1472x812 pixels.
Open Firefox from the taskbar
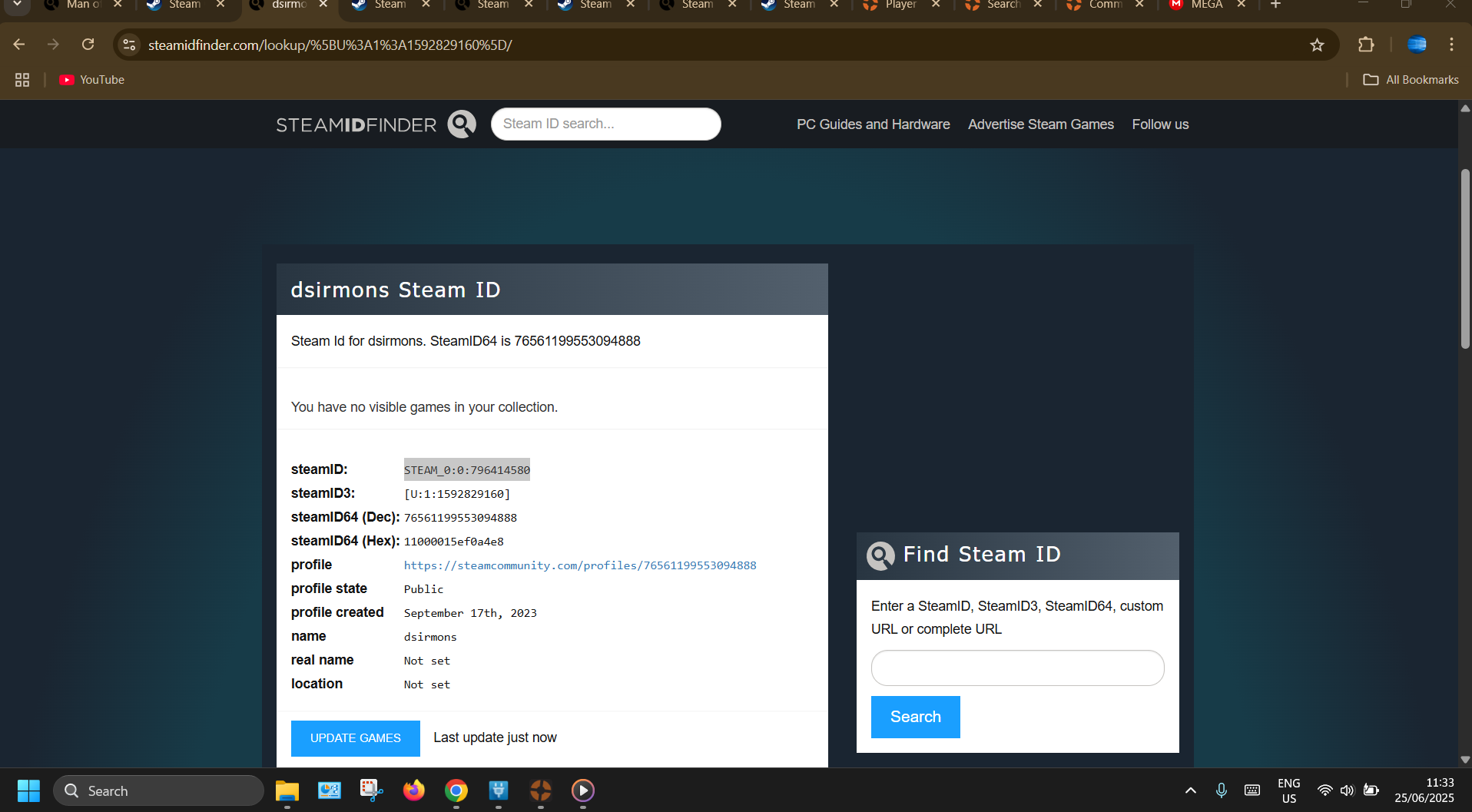pyautogui.click(x=414, y=790)
